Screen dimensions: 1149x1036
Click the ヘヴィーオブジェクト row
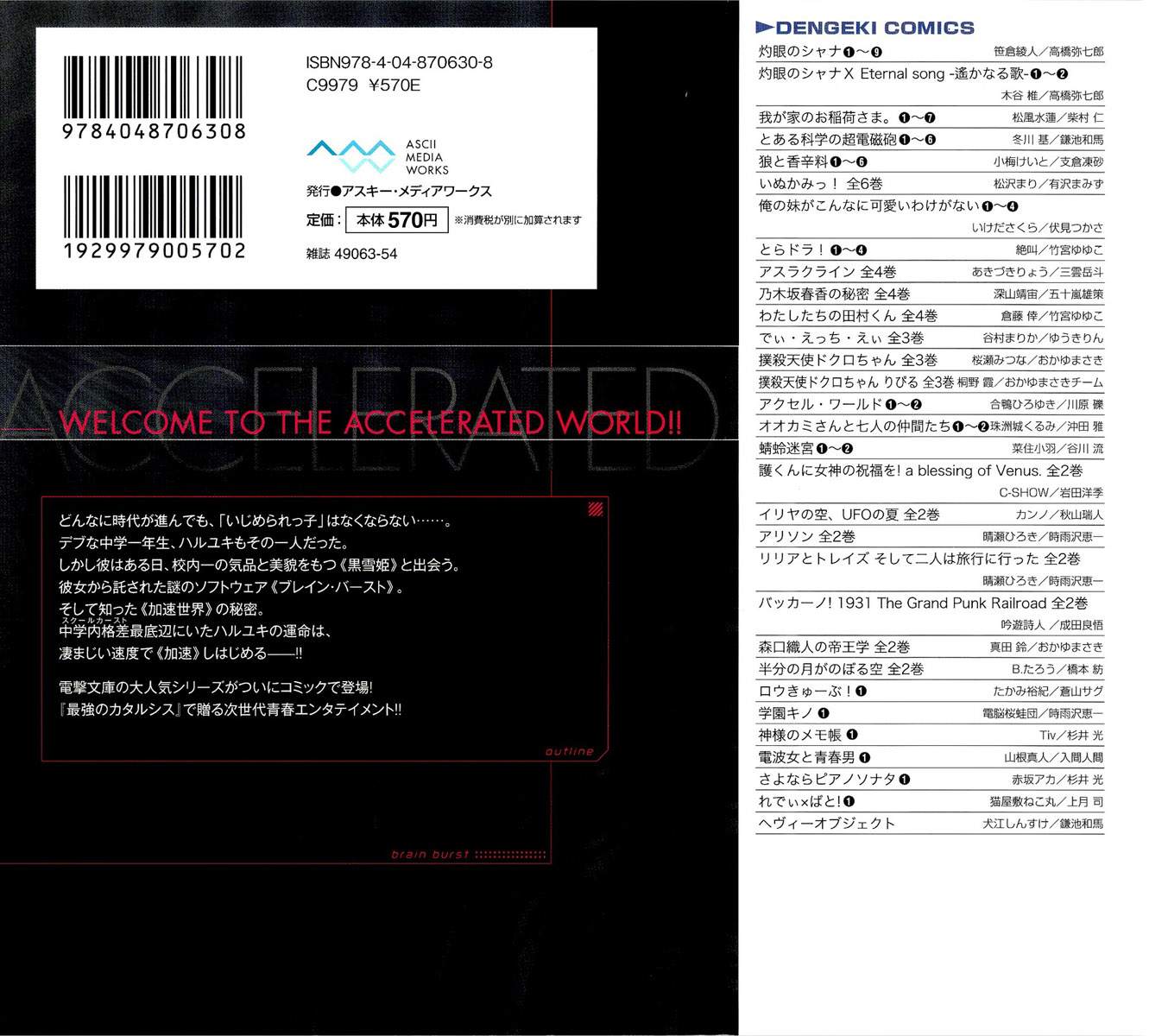pyautogui.click(x=930, y=824)
